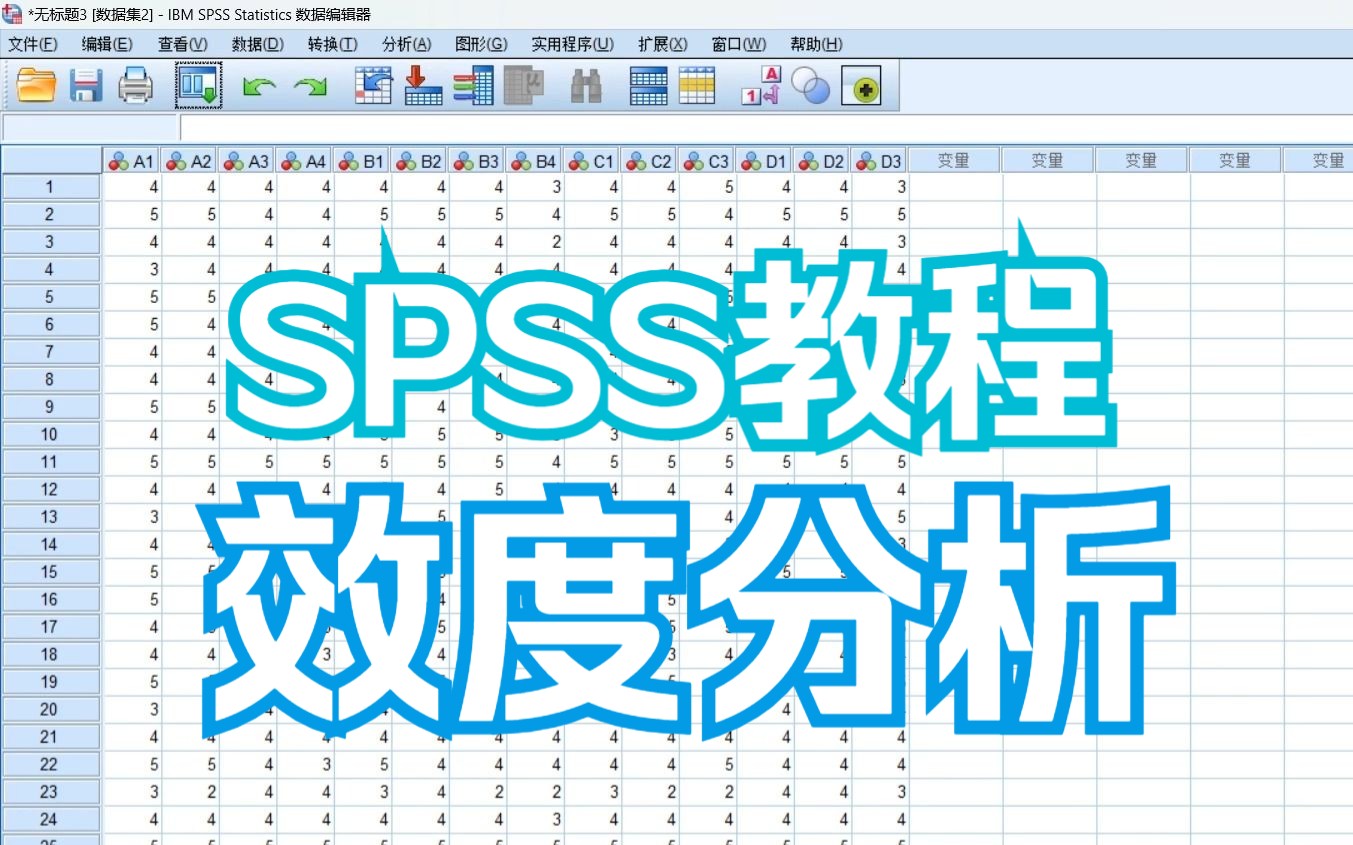The image size is (1353, 845).
Task: Open the Variables info icon
Action: [x=473, y=86]
